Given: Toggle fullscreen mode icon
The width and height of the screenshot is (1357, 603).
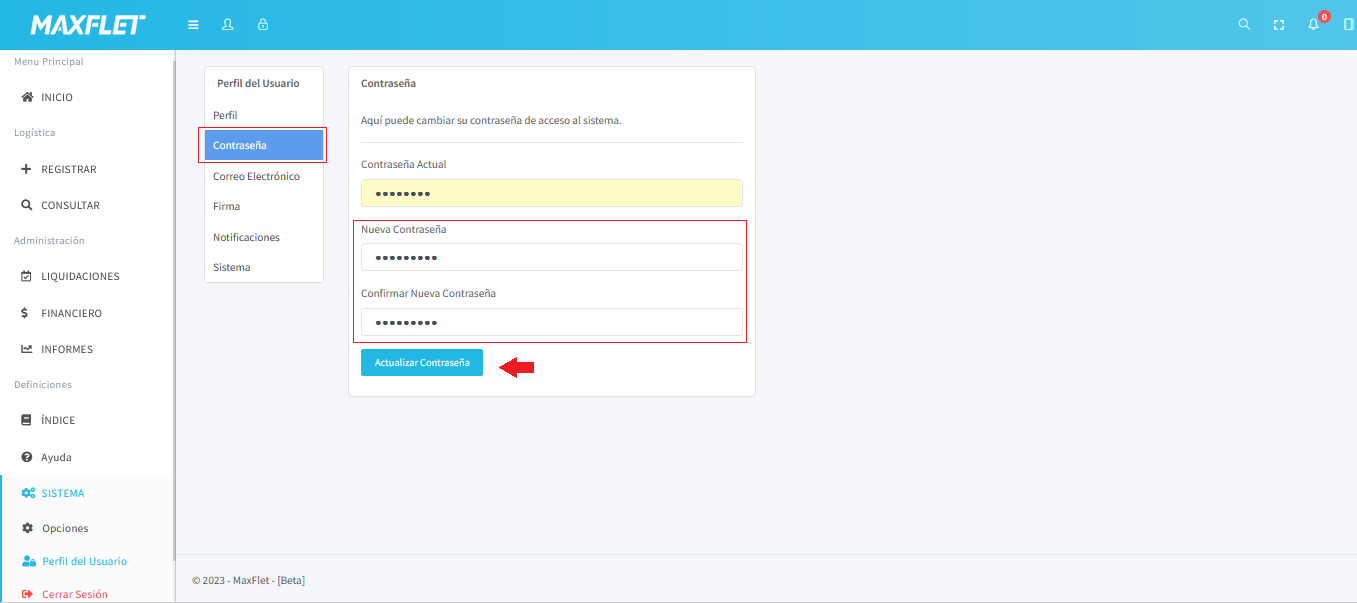Looking at the screenshot, I should coord(1278,25).
